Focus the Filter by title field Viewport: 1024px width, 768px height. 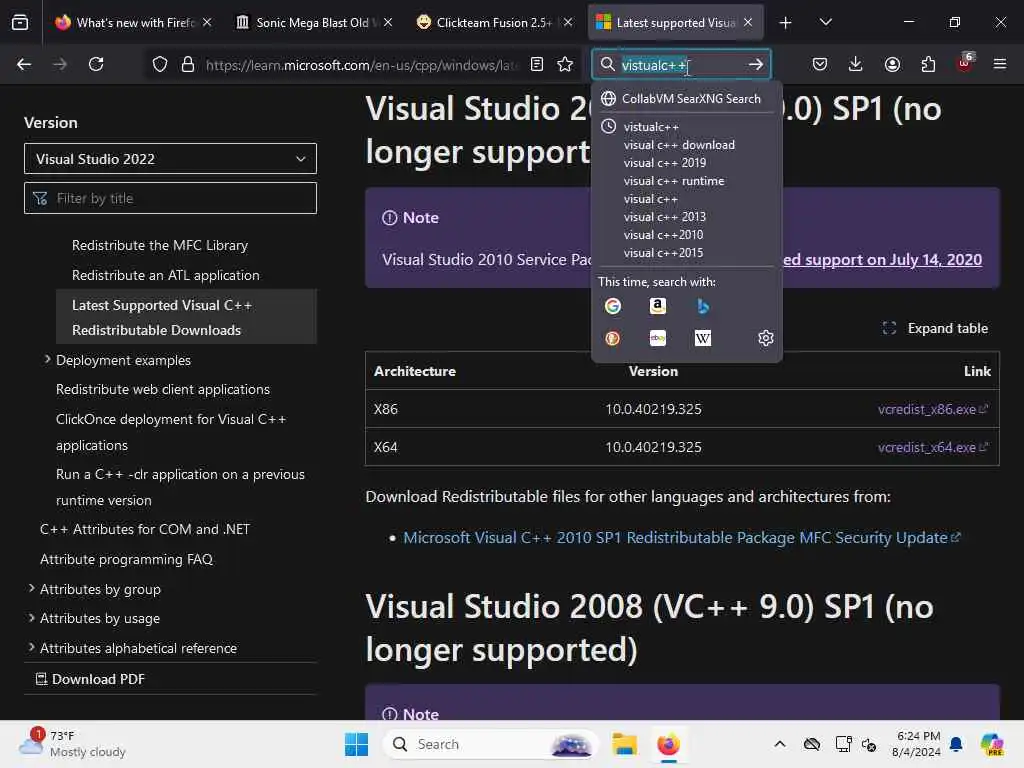click(x=170, y=198)
